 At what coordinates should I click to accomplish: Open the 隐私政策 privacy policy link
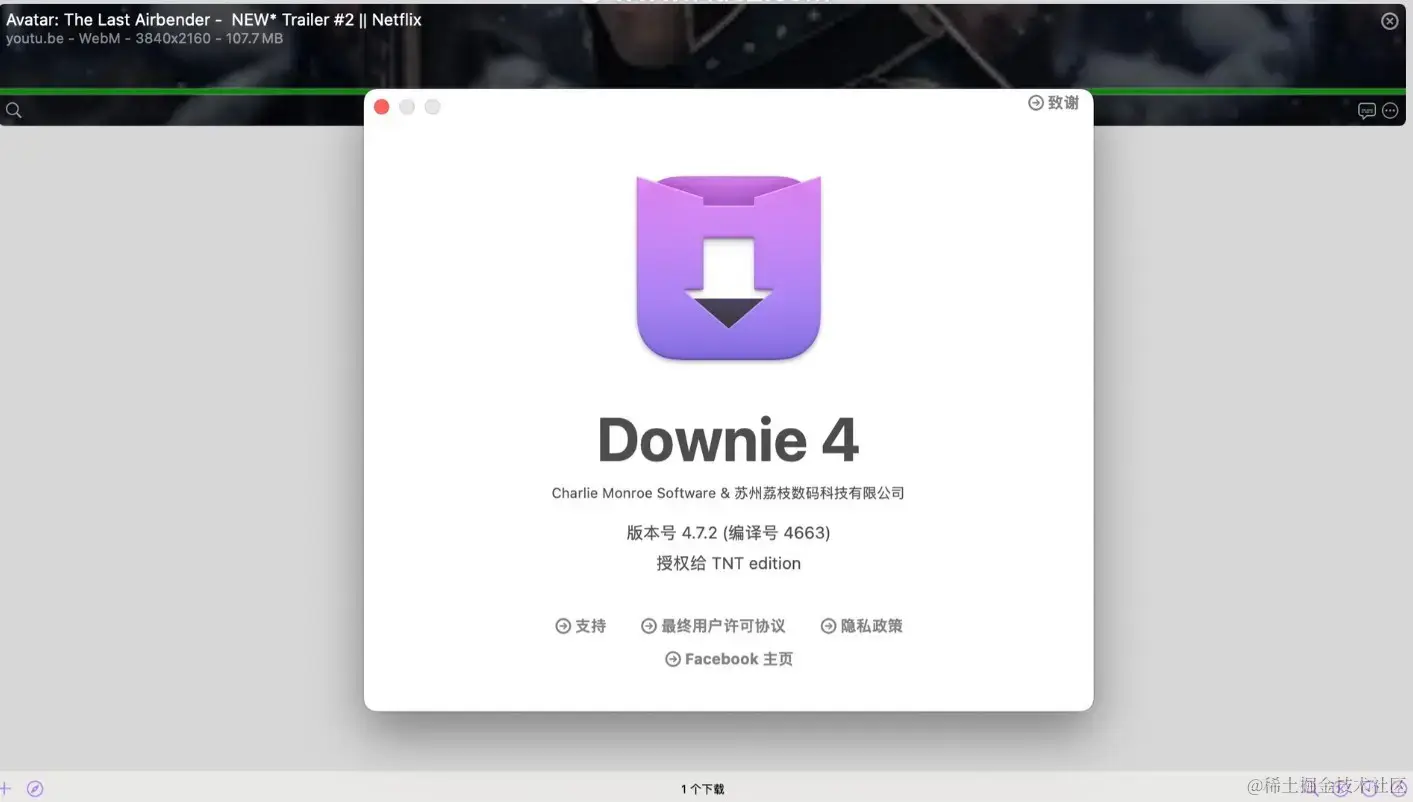coord(862,626)
